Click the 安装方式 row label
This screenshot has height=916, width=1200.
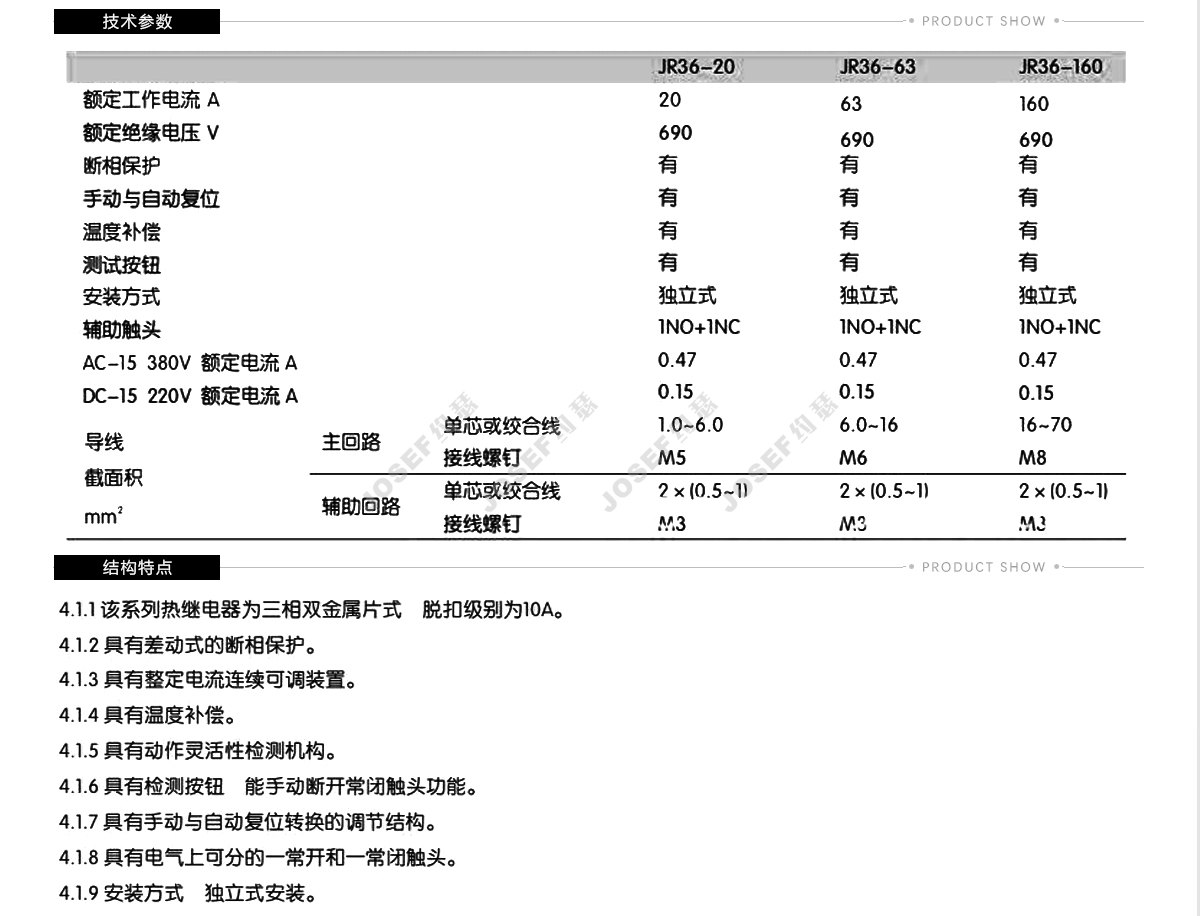[x=121, y=297]
